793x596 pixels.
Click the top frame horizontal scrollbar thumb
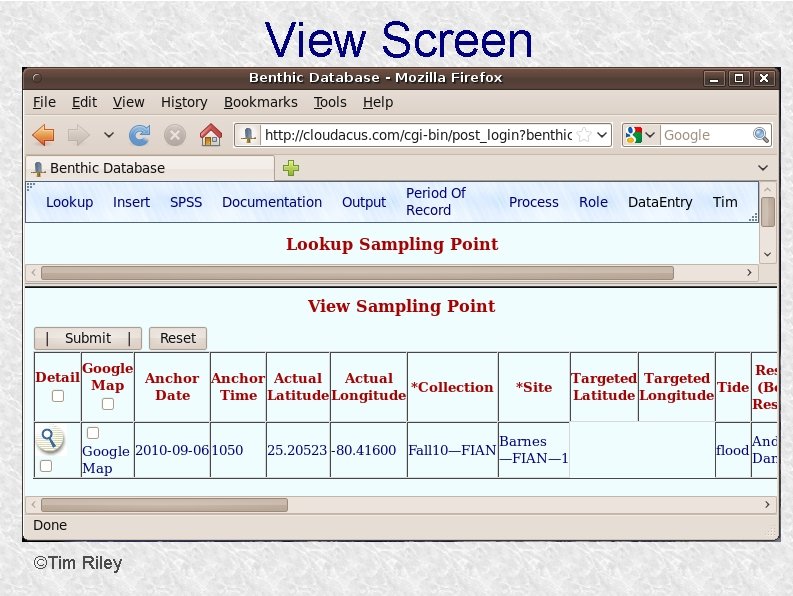click(x=357, y=273)
